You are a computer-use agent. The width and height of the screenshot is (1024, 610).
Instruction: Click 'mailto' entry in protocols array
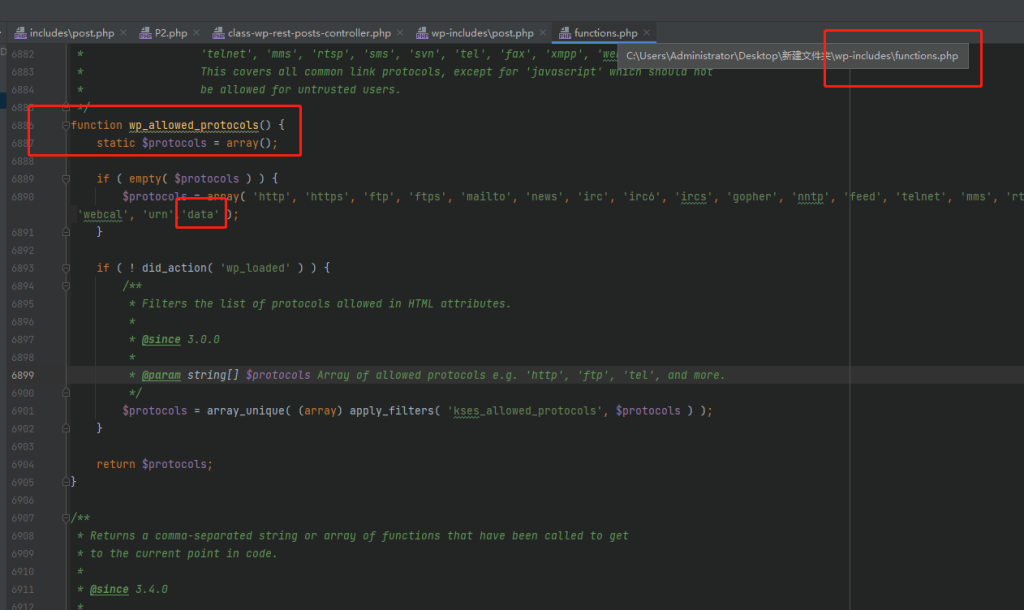pos(486,197)
